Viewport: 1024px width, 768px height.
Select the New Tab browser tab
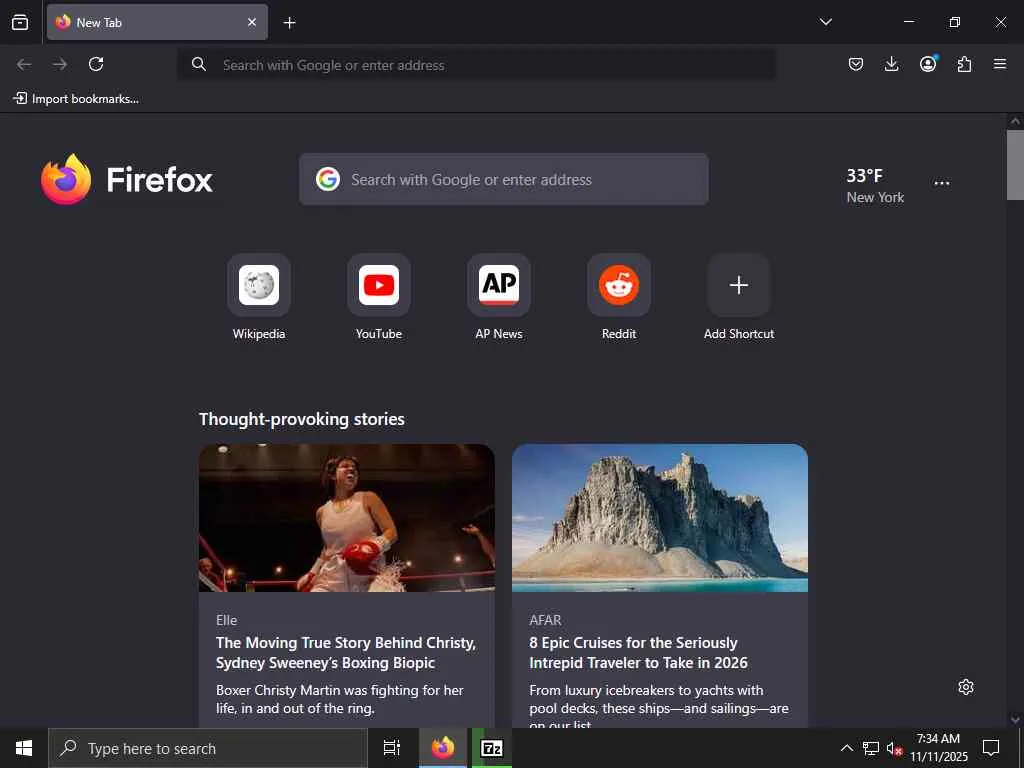pos(157,22)
